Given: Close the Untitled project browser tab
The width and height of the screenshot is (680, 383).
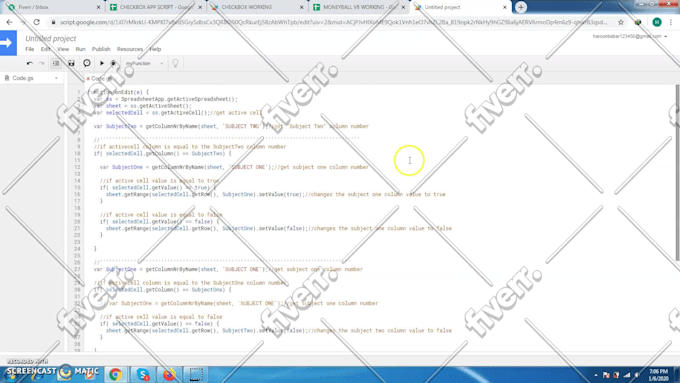Looking at the screenshot, I should pos(504,7).
